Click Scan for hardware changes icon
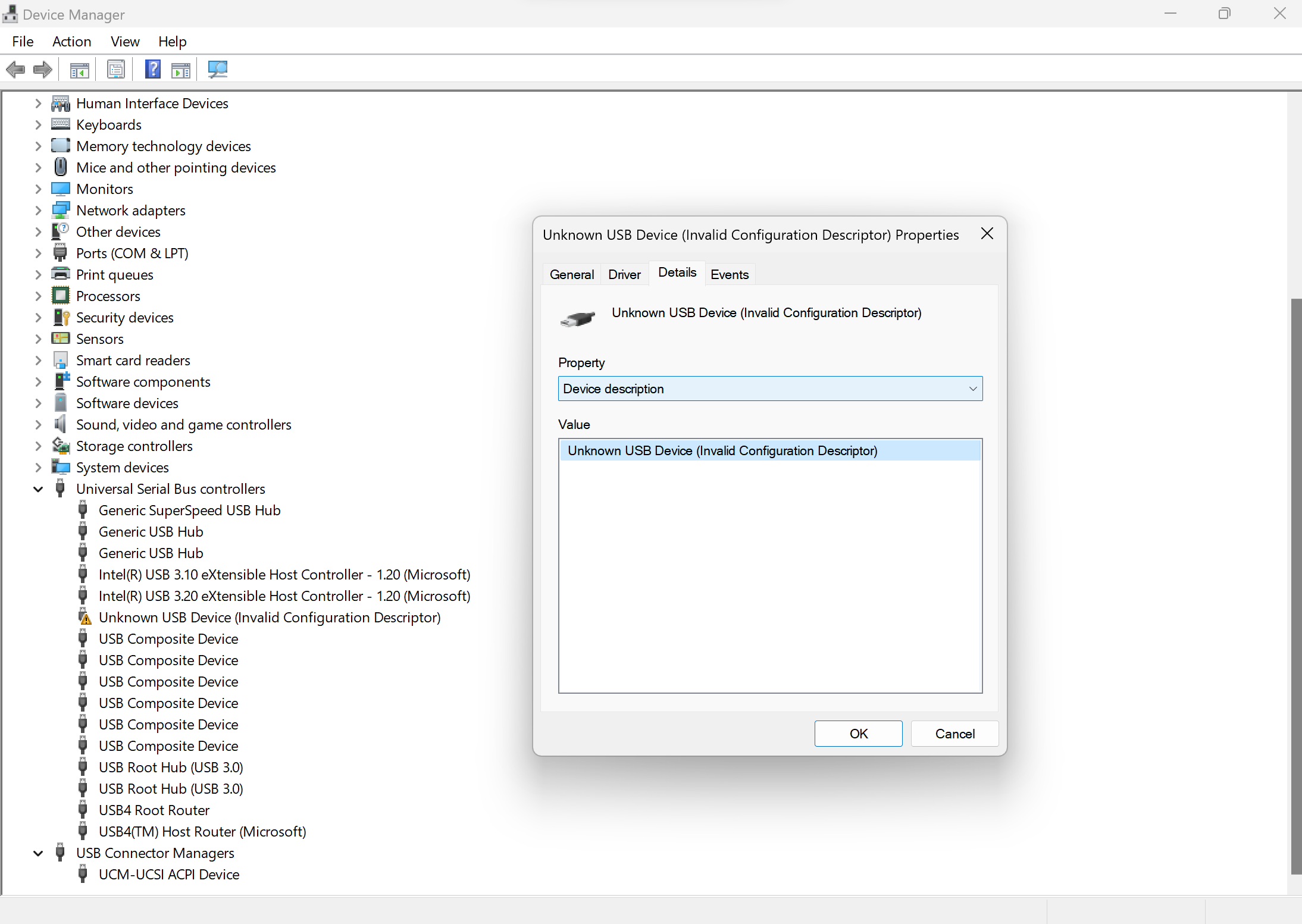The image size is (1302, 924). tap(217, 70)
